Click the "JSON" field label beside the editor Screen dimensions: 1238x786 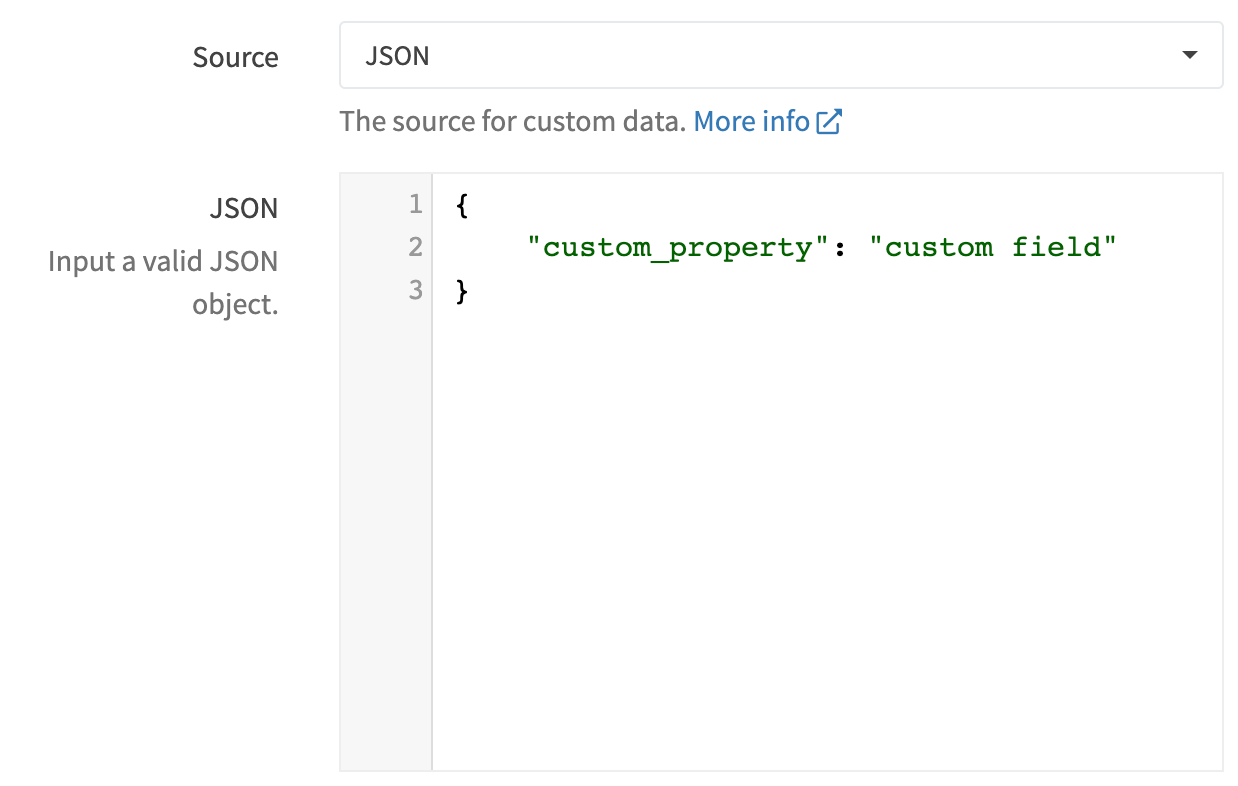tap(244, 208)
